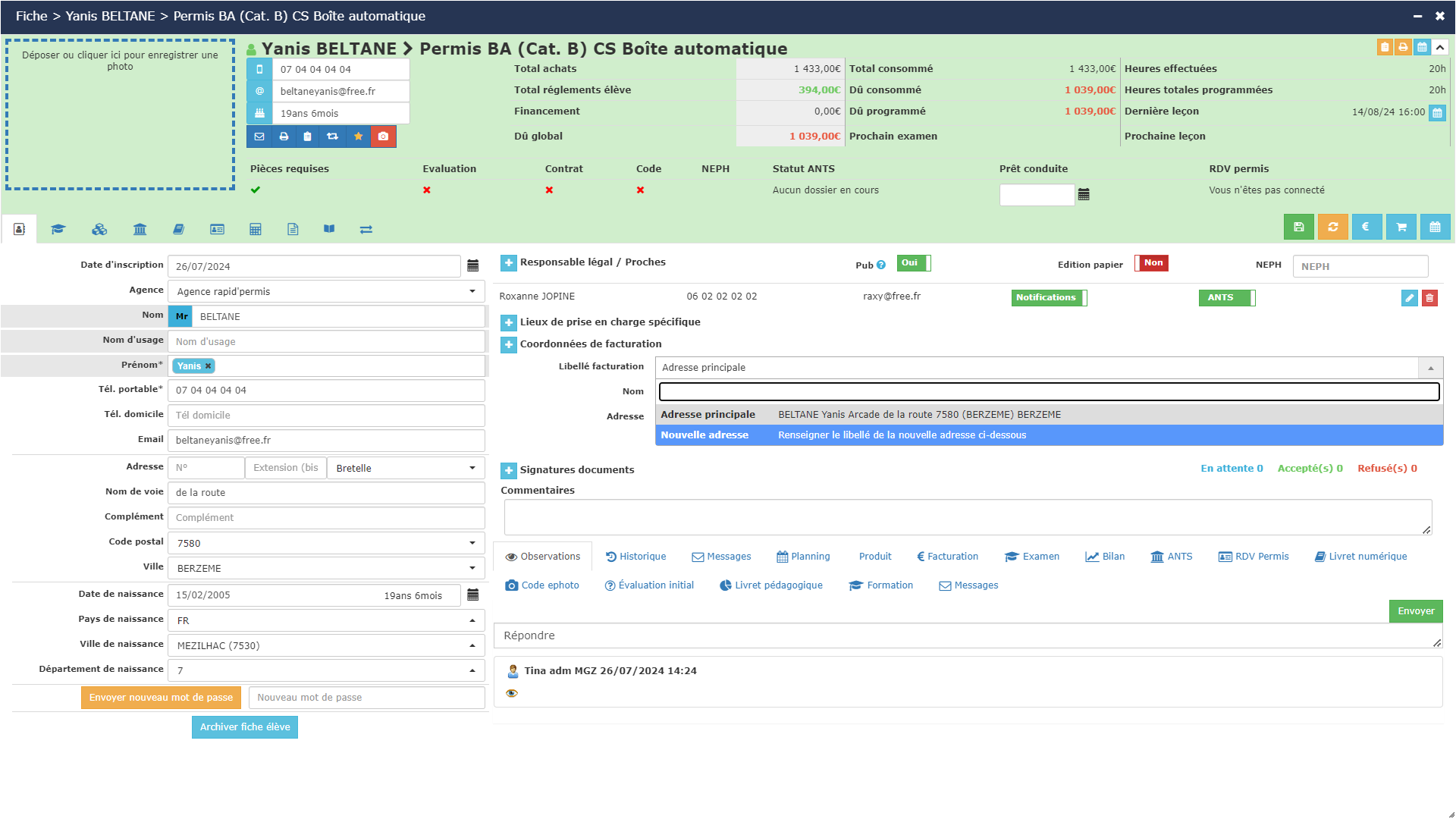Open the Agence rapid'permis dropdown

tap(326, 291)
